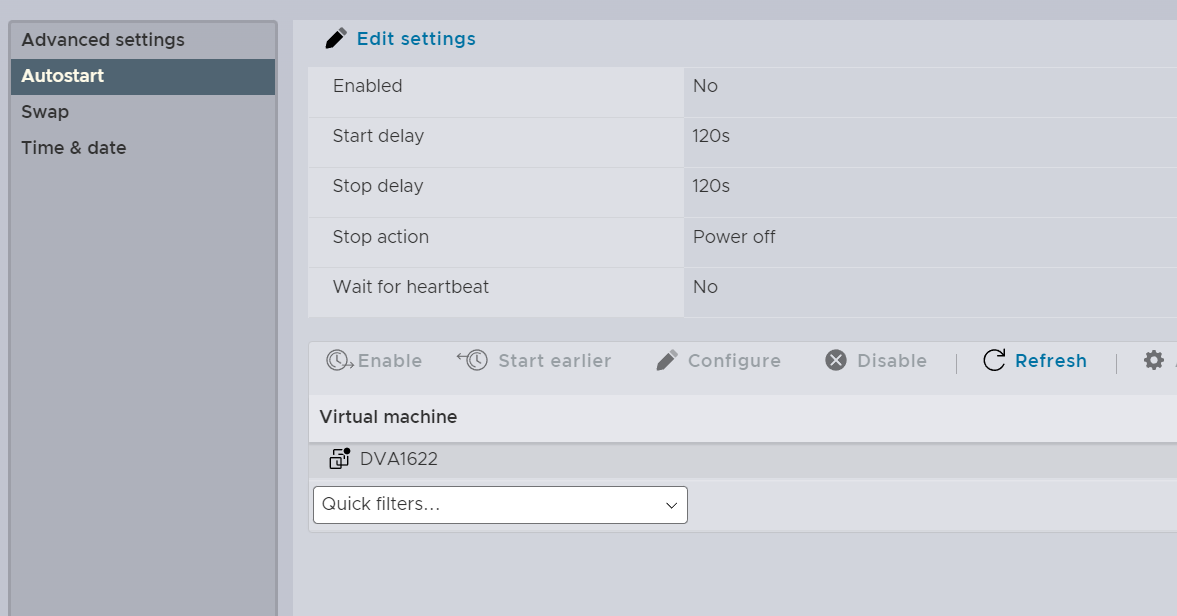Open the Actions gear icon
Screen dimensions: 1177x616
coord(1153,360)
